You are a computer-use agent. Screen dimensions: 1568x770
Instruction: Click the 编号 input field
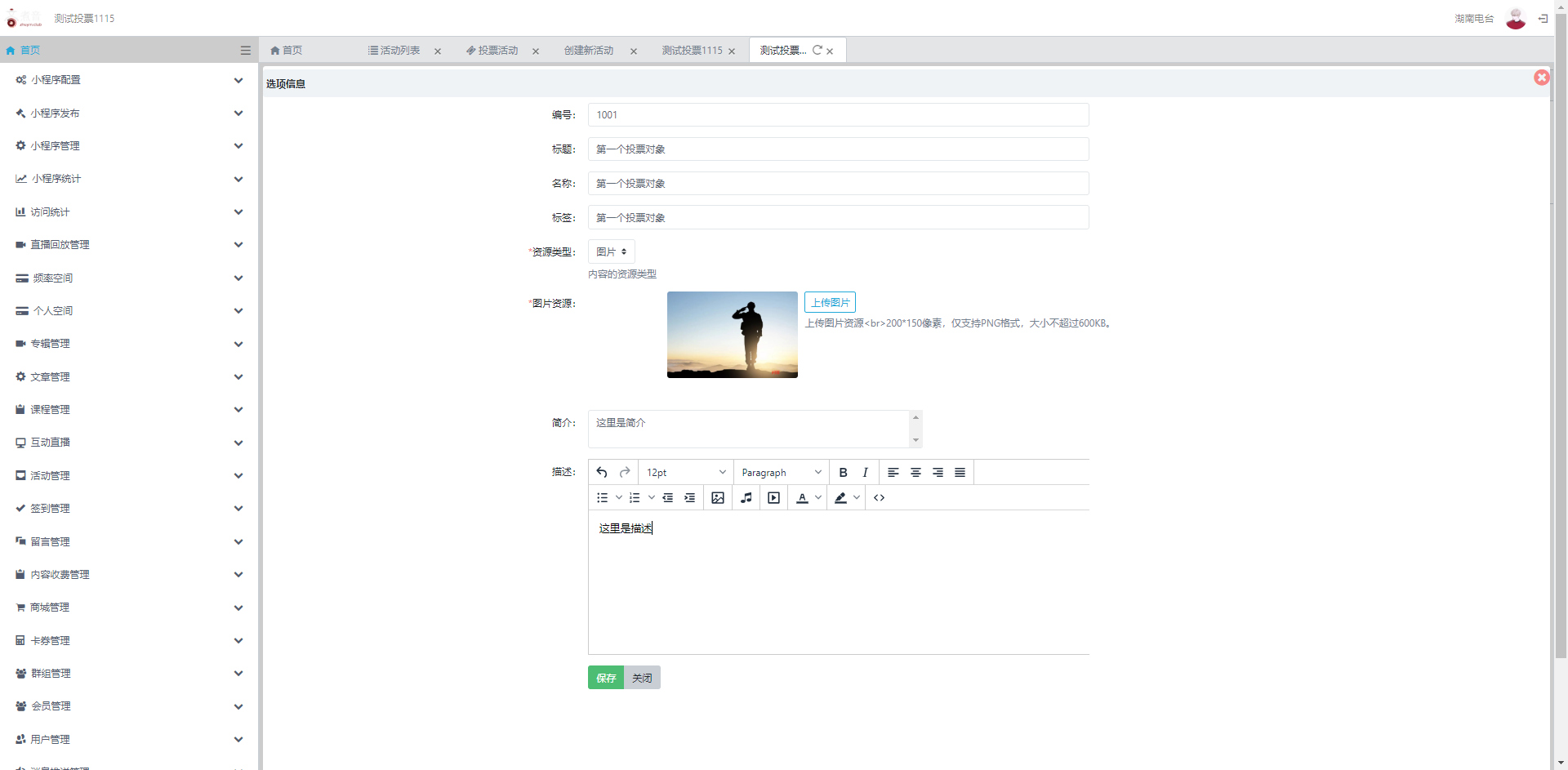click(838, 115)
